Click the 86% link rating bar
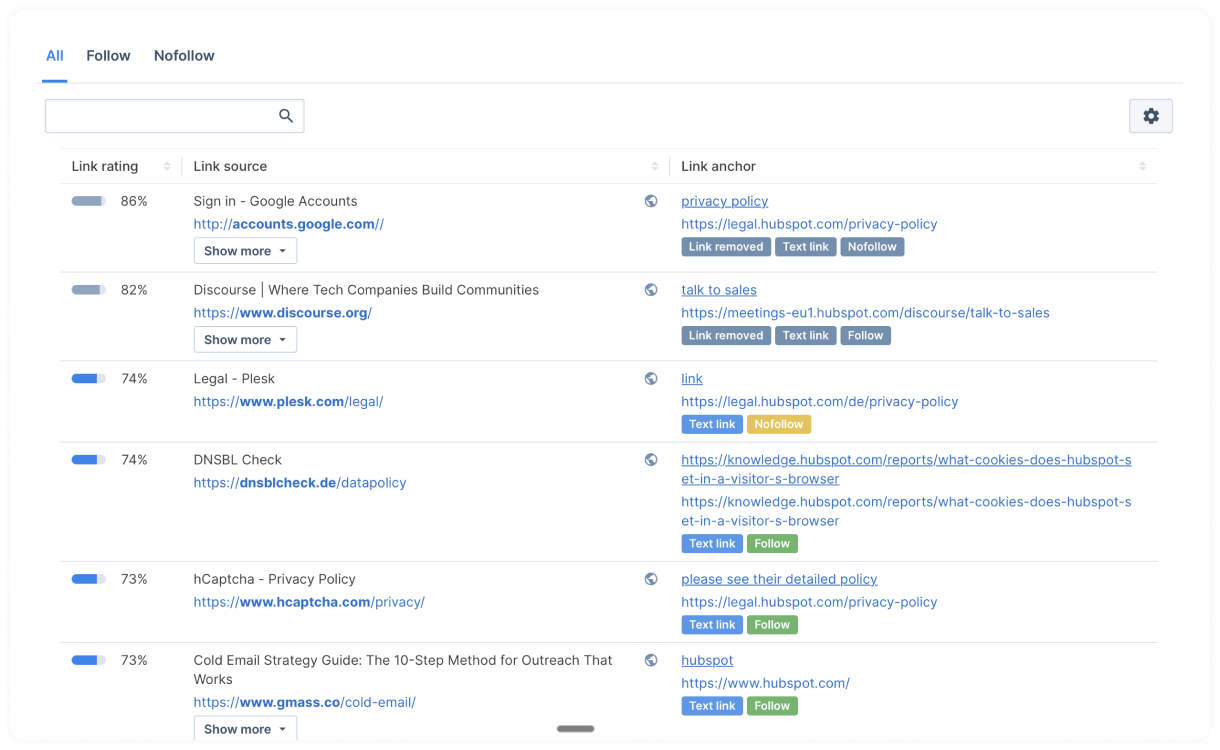1220x750 pixels. (x=89, y=201)
